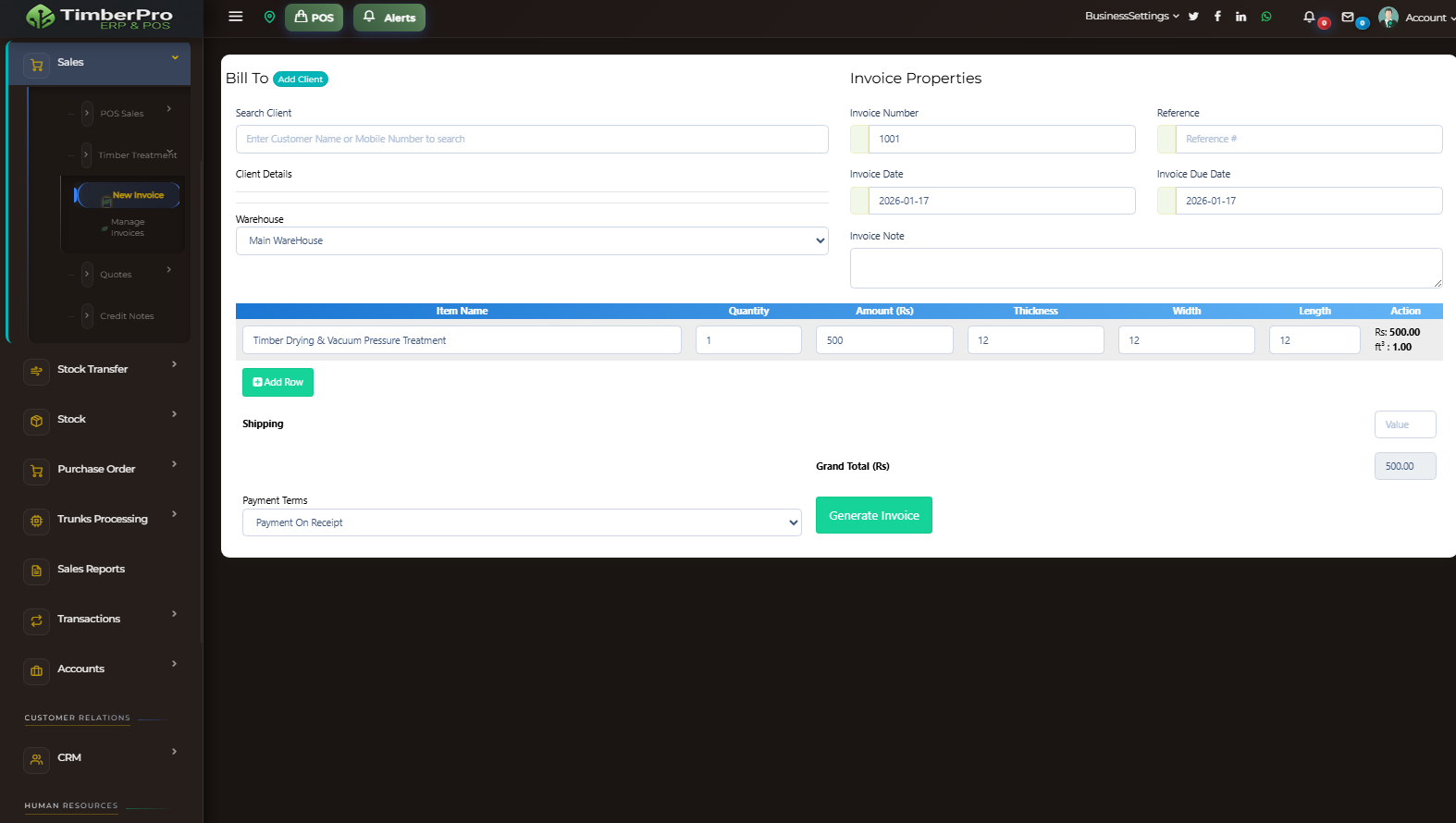This screenshot has width=1456, height=823.
Task: Click the Invoice Due Date field
Action: tap(1309, 201)
